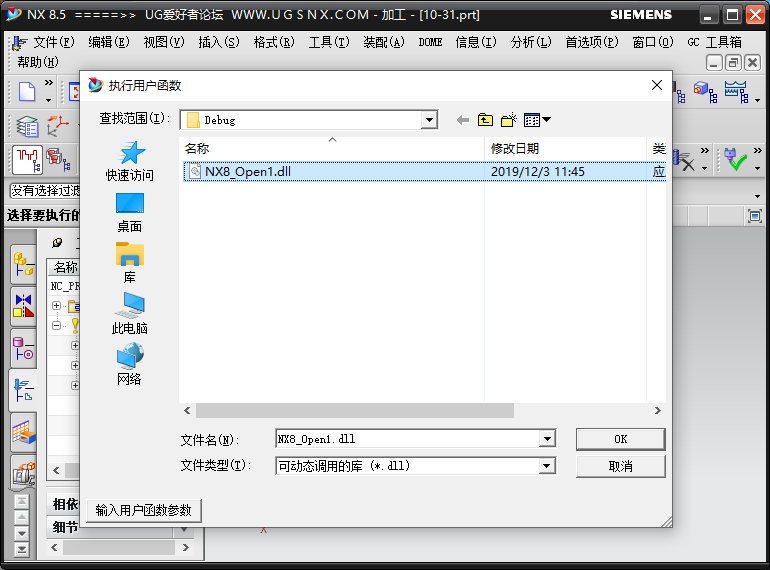Collapse the second tree node in navigator
The image size is (770, 570).
(x=56, y=325)
